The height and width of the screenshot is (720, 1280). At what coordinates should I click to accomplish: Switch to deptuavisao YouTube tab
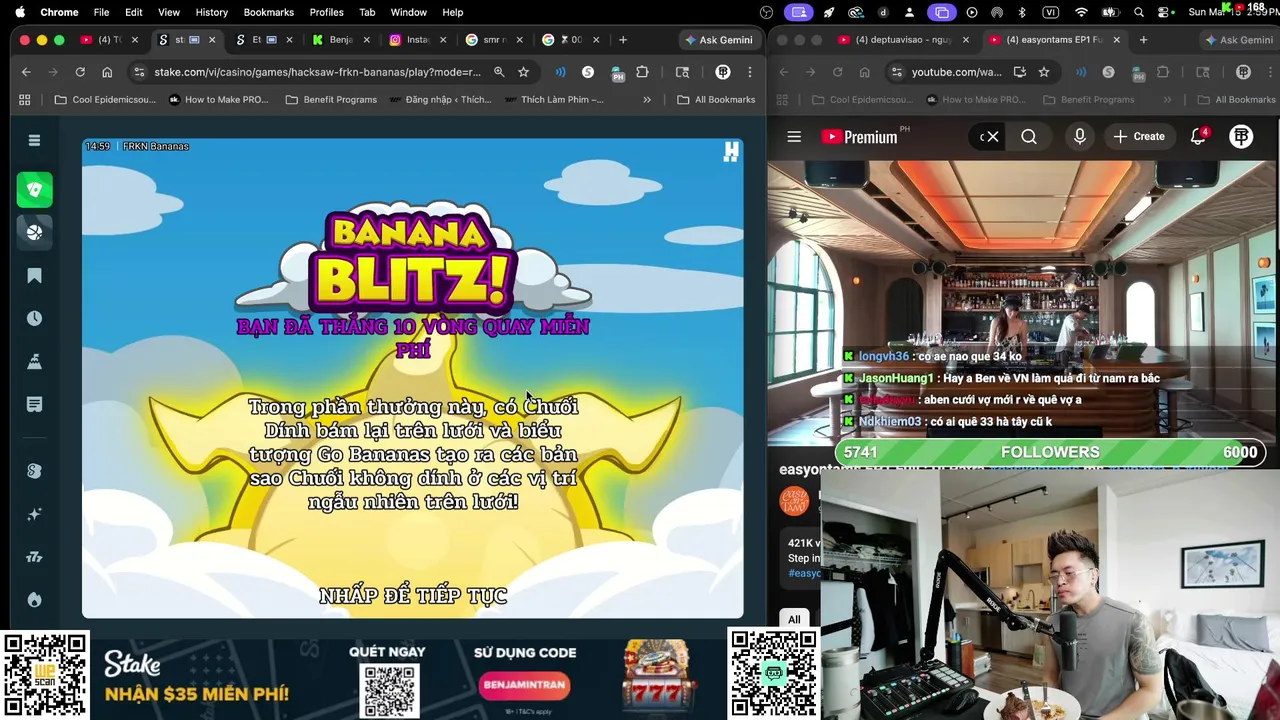(x=903, y=40)
